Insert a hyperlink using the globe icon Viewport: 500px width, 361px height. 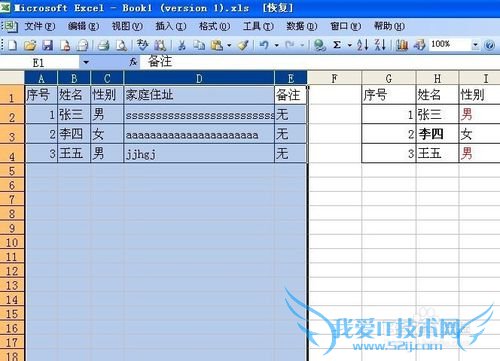click(x=319, y=45)
